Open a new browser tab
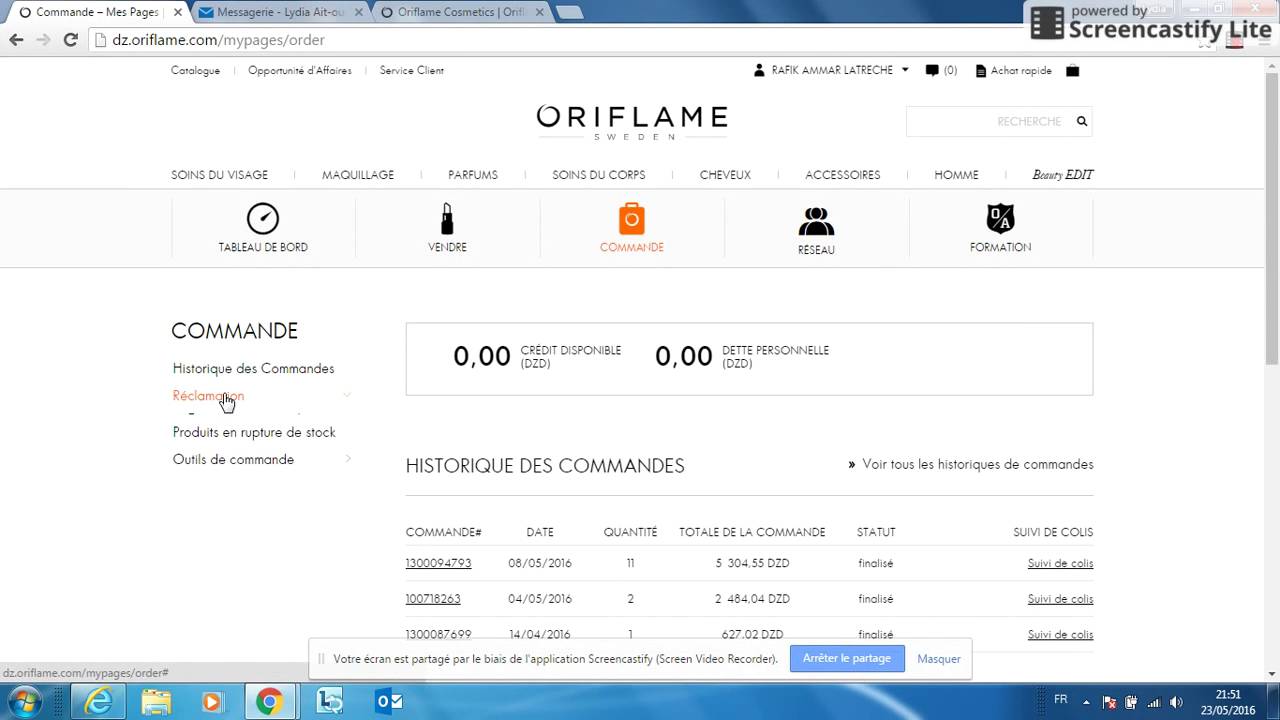 tap(569, 12)
